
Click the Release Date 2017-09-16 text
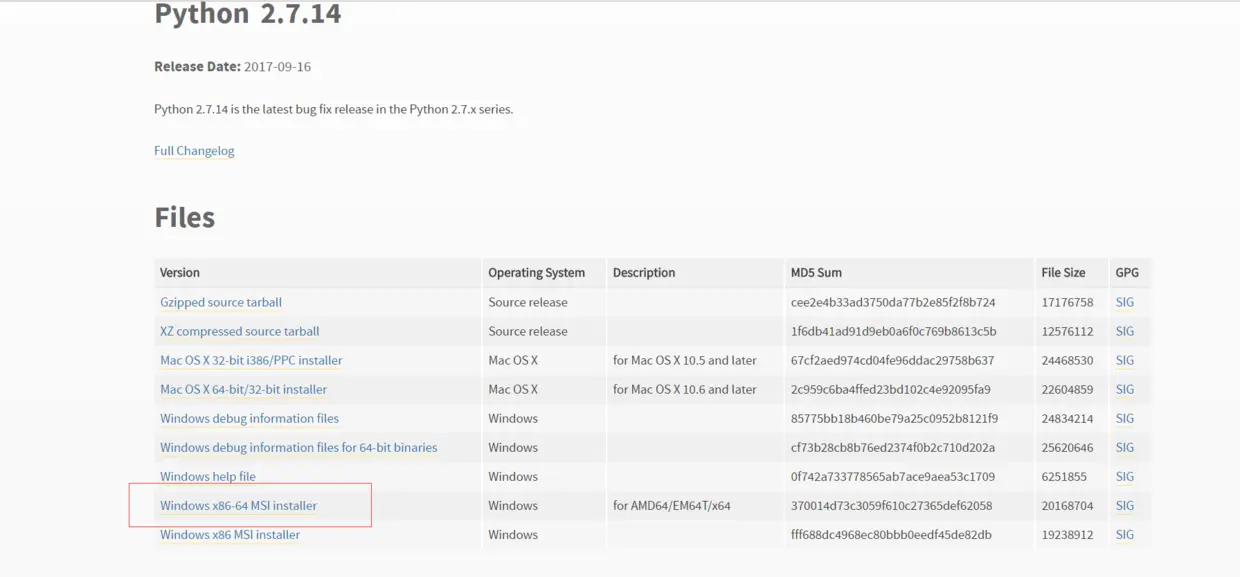click(232, 67)
